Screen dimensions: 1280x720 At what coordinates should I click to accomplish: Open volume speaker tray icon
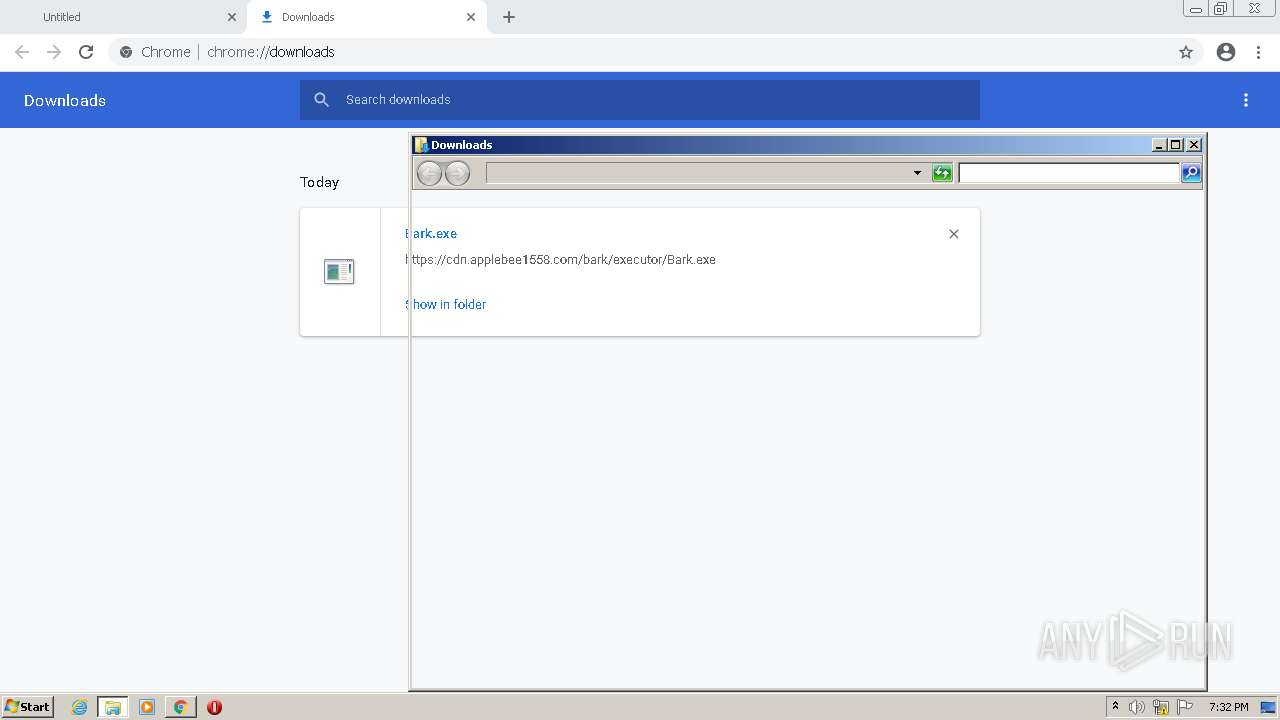(x=1137, y=707)
